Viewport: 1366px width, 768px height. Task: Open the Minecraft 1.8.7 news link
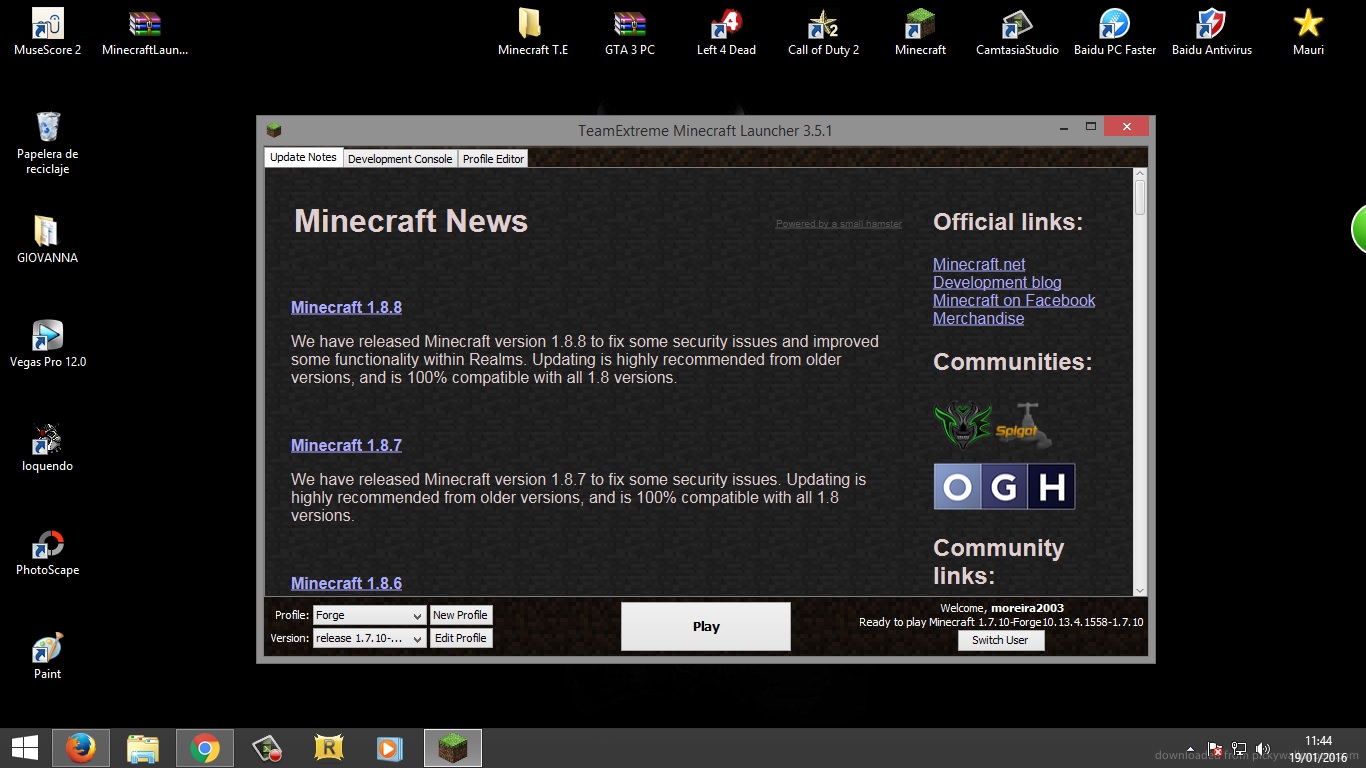point(346,445)
